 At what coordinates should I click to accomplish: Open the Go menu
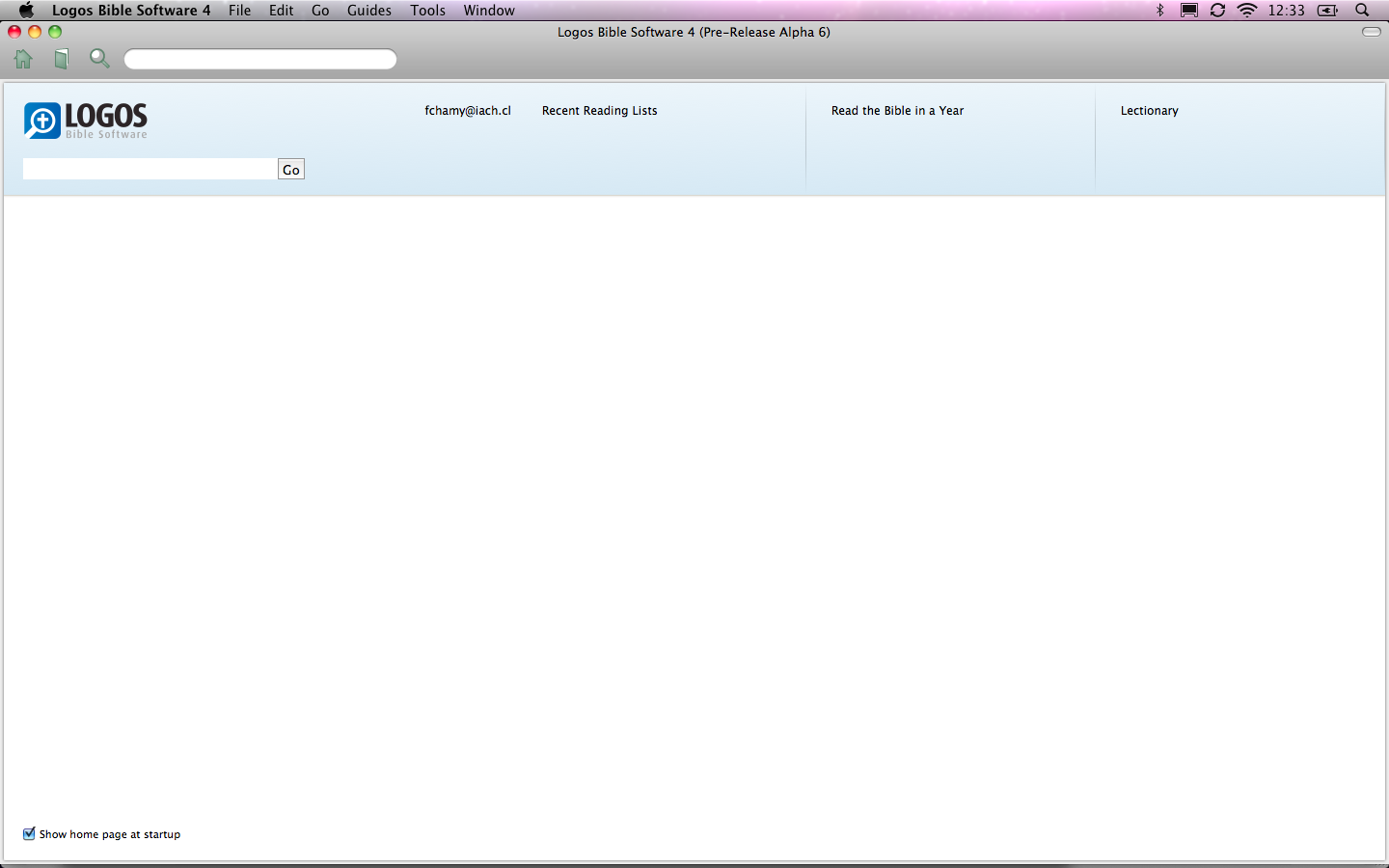click(320, 10)
